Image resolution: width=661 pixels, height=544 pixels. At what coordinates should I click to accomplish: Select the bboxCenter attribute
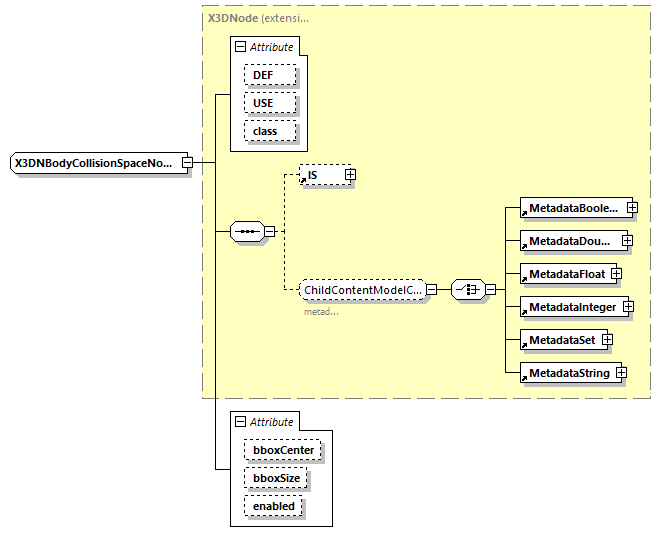pyautogui.click(x=282, y=451)
